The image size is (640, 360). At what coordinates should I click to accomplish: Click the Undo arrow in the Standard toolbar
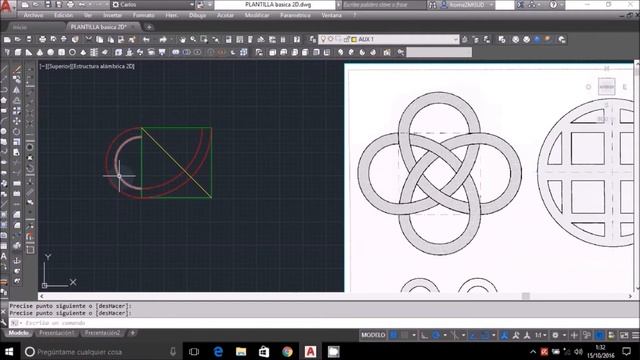[x=146, y=40]
